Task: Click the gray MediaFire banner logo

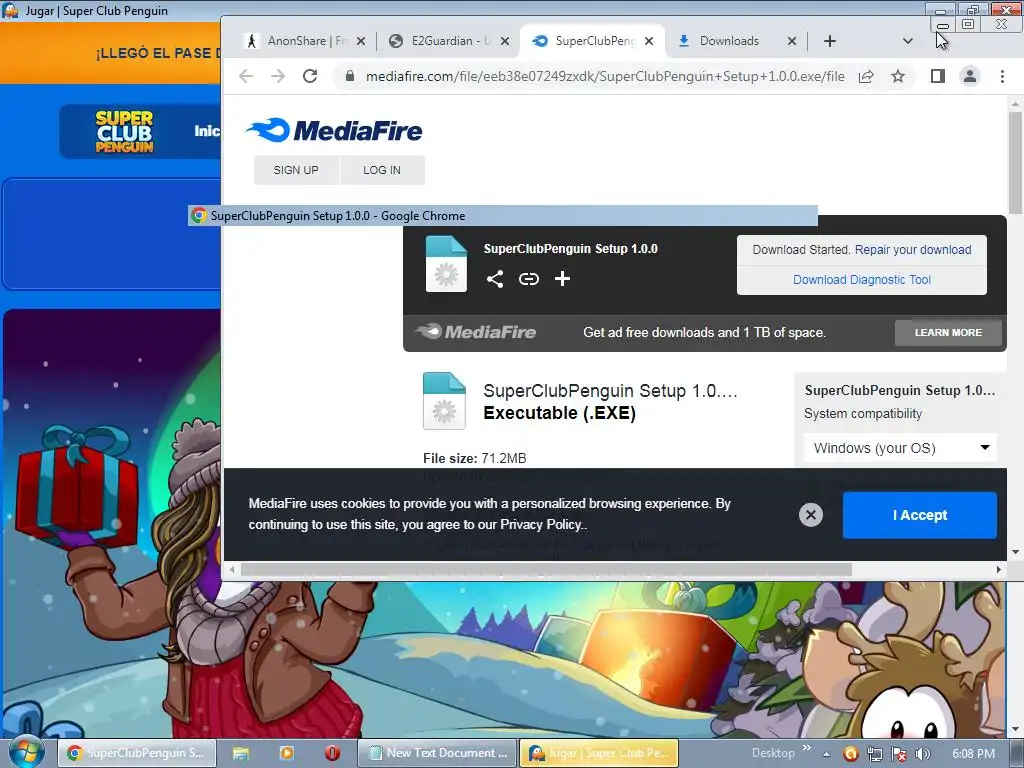Action: (x=475, y=332)
